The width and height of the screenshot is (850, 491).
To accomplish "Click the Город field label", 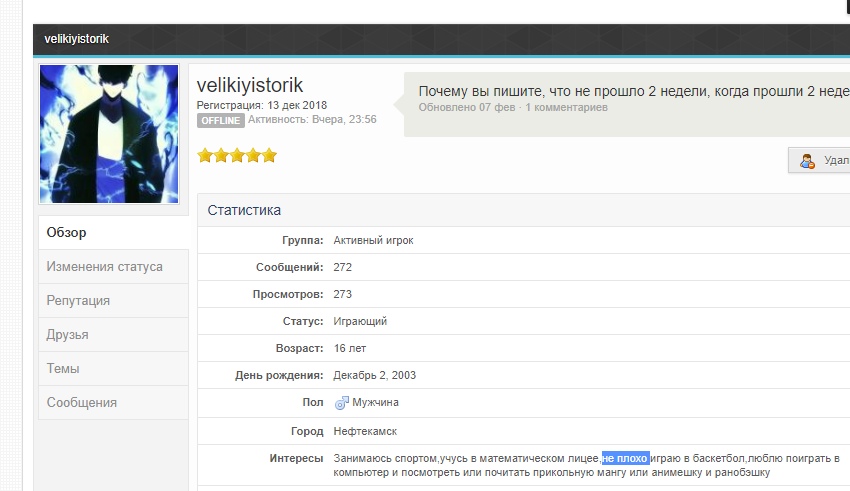I will click(x=307, y=431).
